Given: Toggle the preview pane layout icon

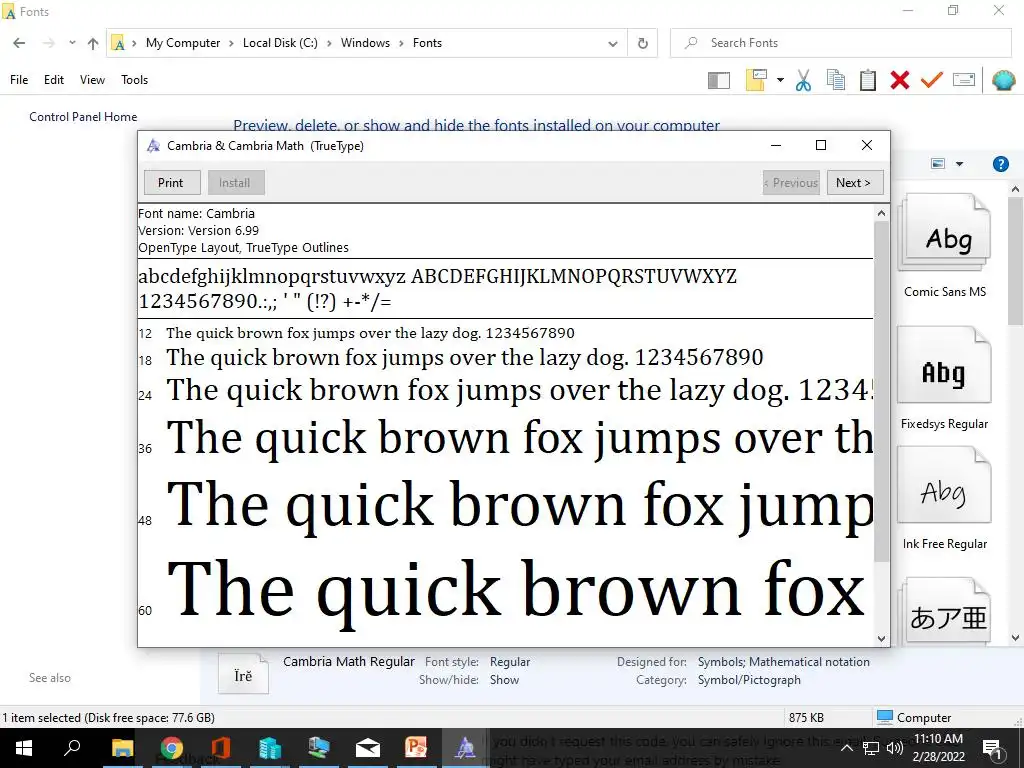Looking at the screenshot, I should (718, 80).
